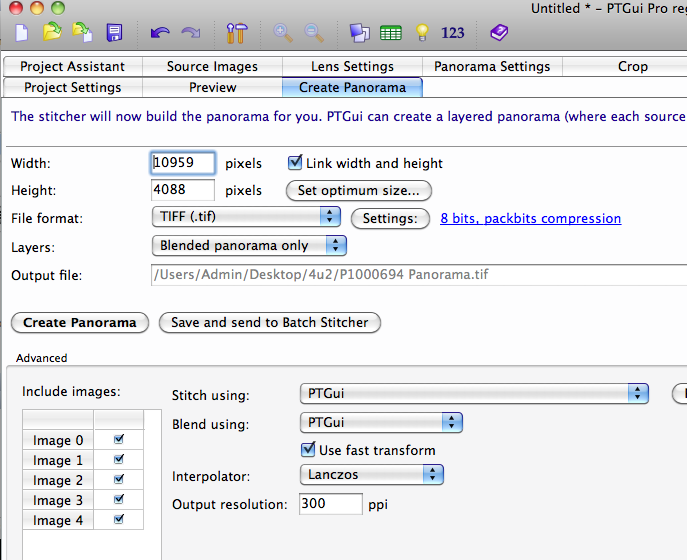The image size is (687, 560).
Task: Open Options via the tools icon
Action: tap(237, 33)
